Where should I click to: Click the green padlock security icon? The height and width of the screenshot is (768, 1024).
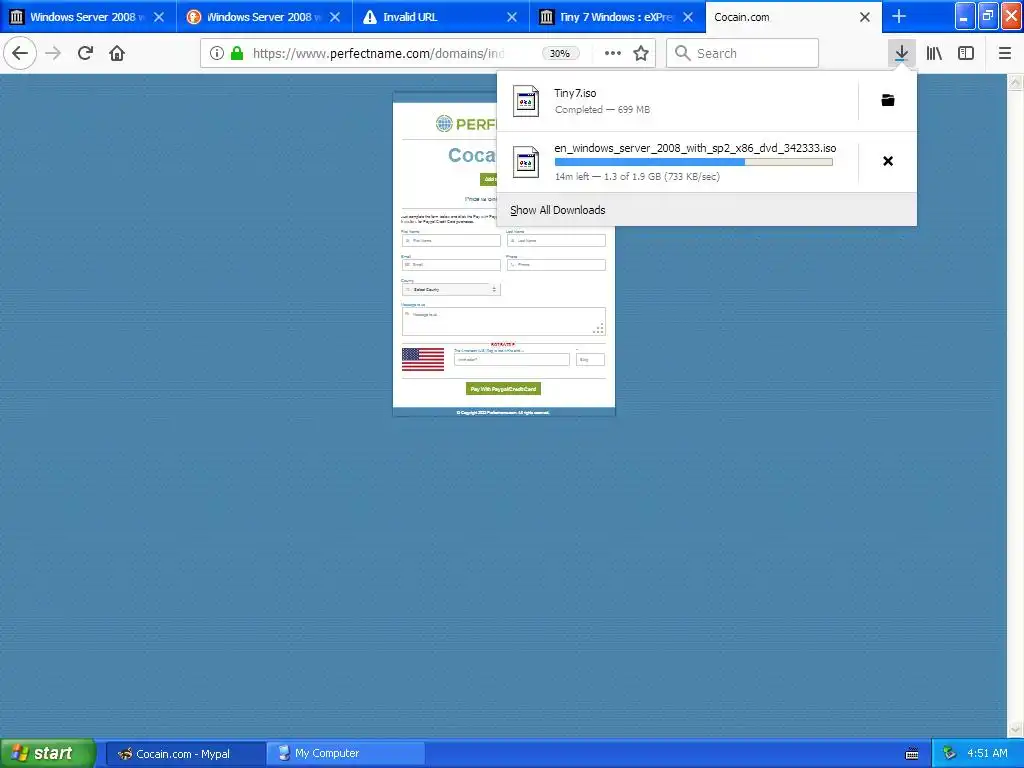pyautogui.click(x=237, y=53)
